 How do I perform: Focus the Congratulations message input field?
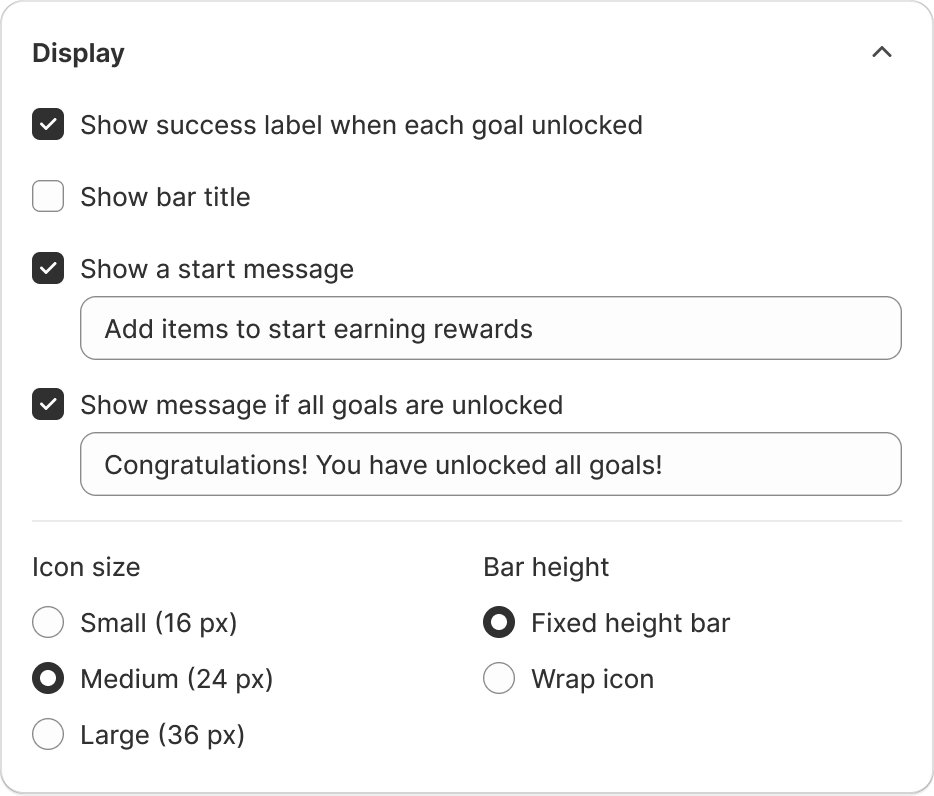pos(490,464)
